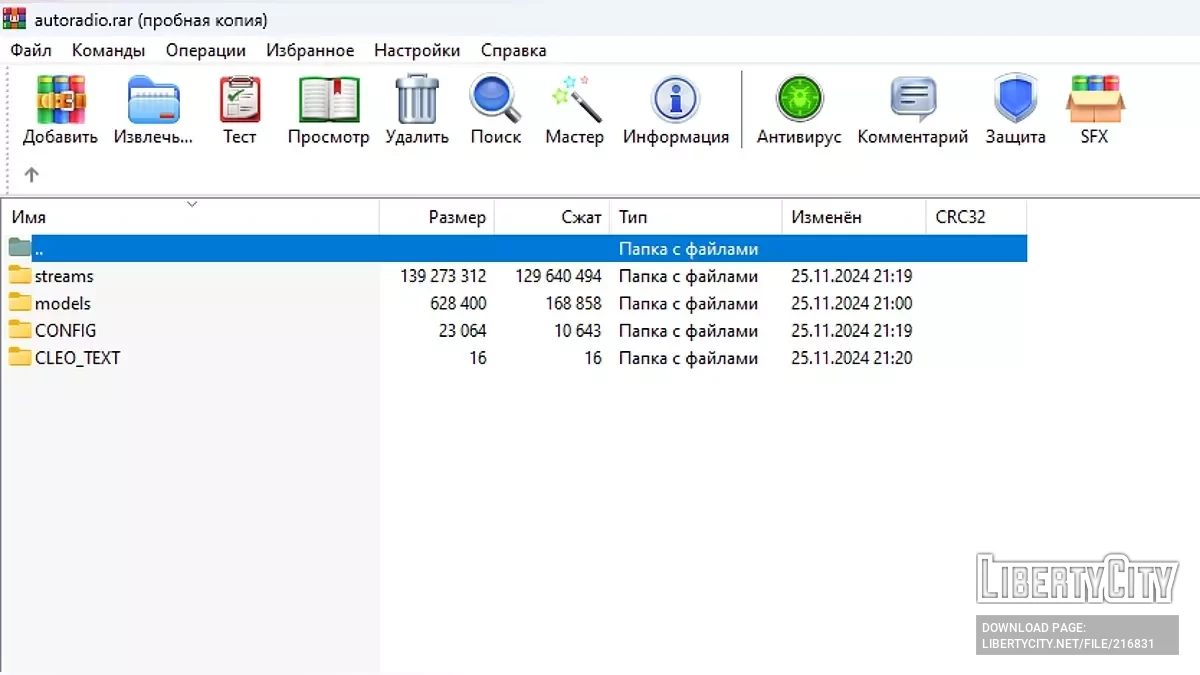
Task: Open the Избранное menu
Action: [310, 50]
